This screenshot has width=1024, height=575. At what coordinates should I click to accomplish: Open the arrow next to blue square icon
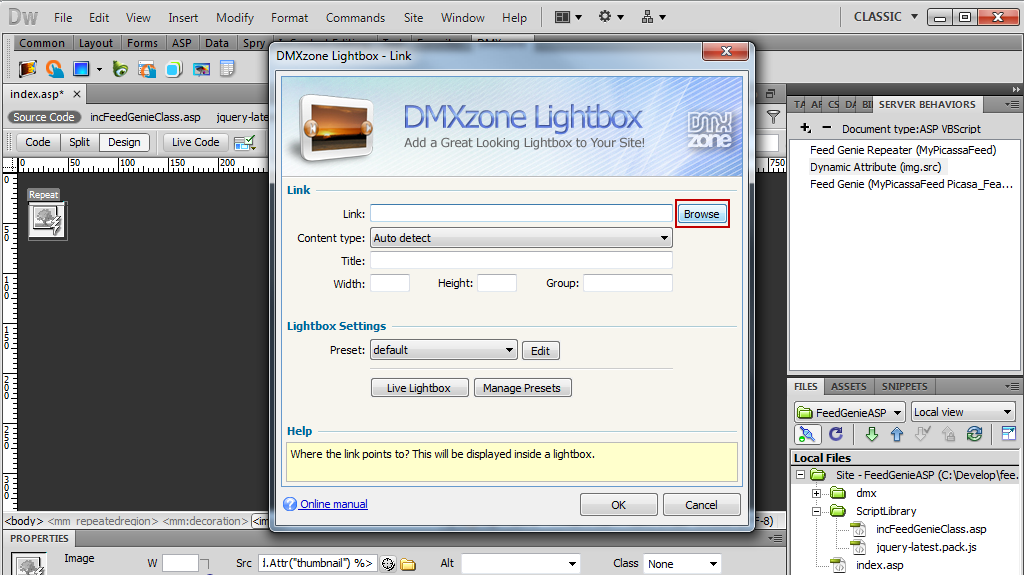click(99, 69)
